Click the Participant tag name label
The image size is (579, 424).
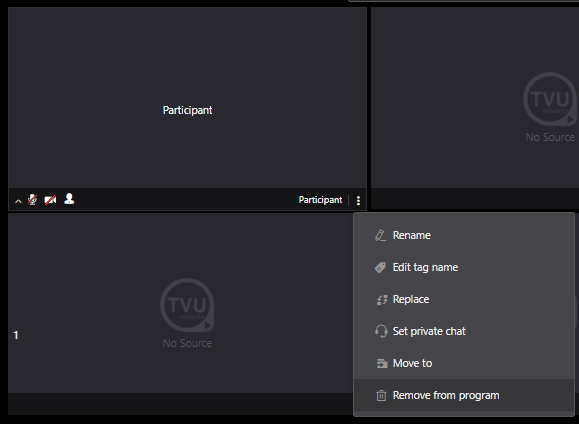coord(320,200)
